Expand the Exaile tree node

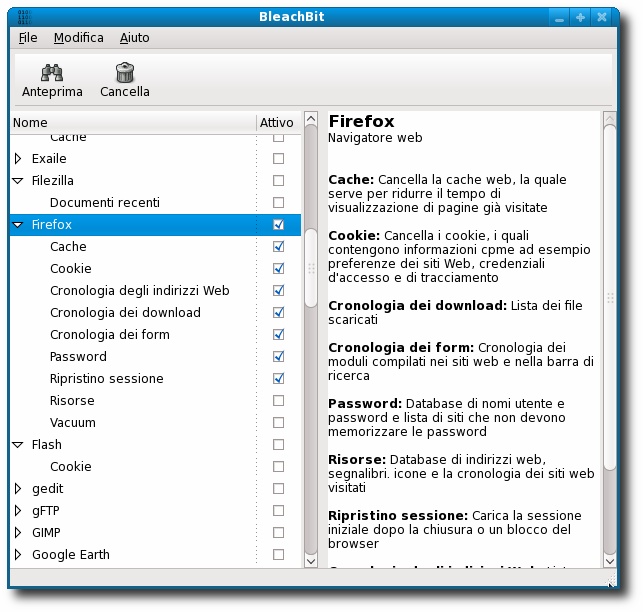click(x=18, y=158)
